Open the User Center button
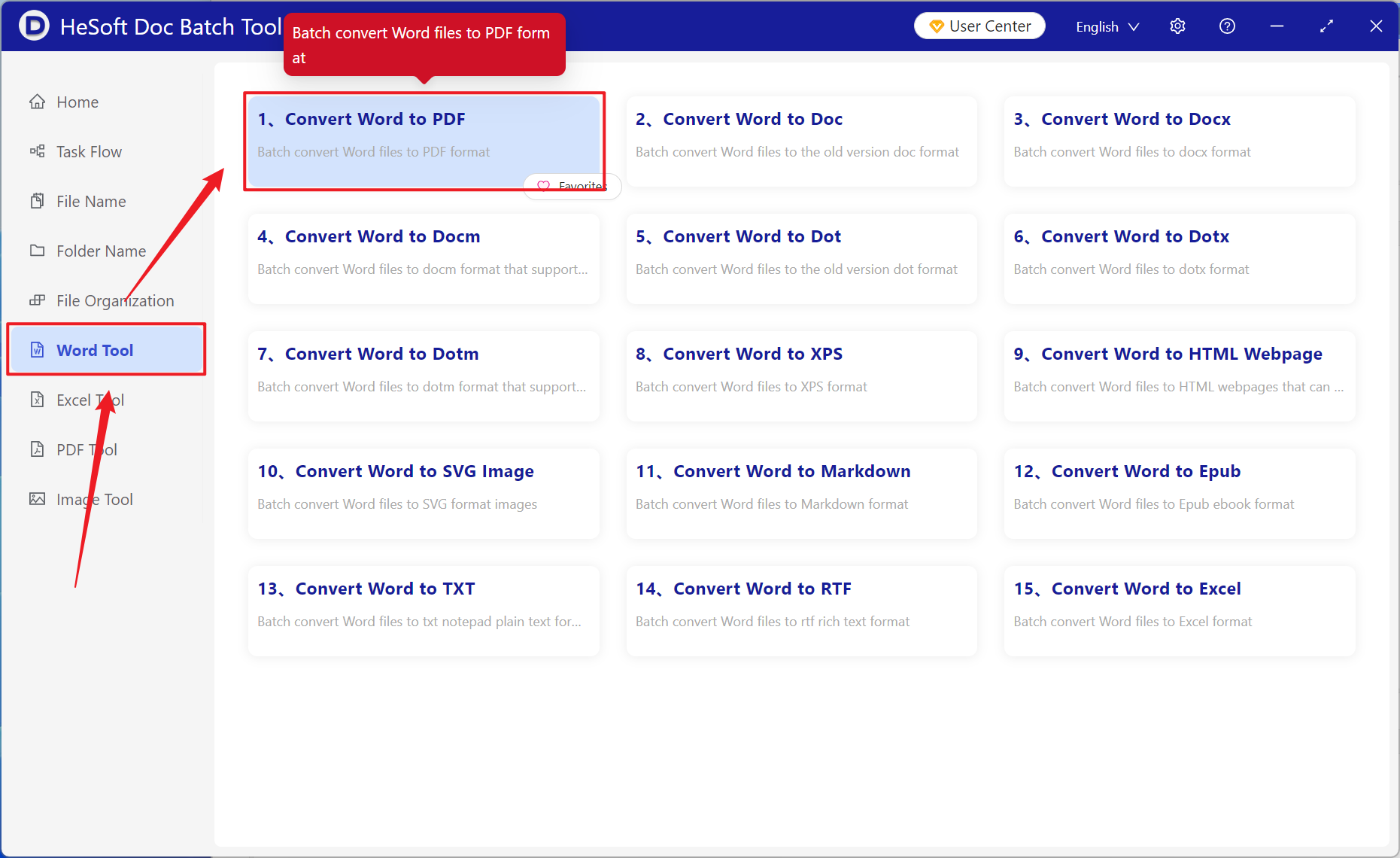Screen dimensions: 1400x858 point(979,26)
